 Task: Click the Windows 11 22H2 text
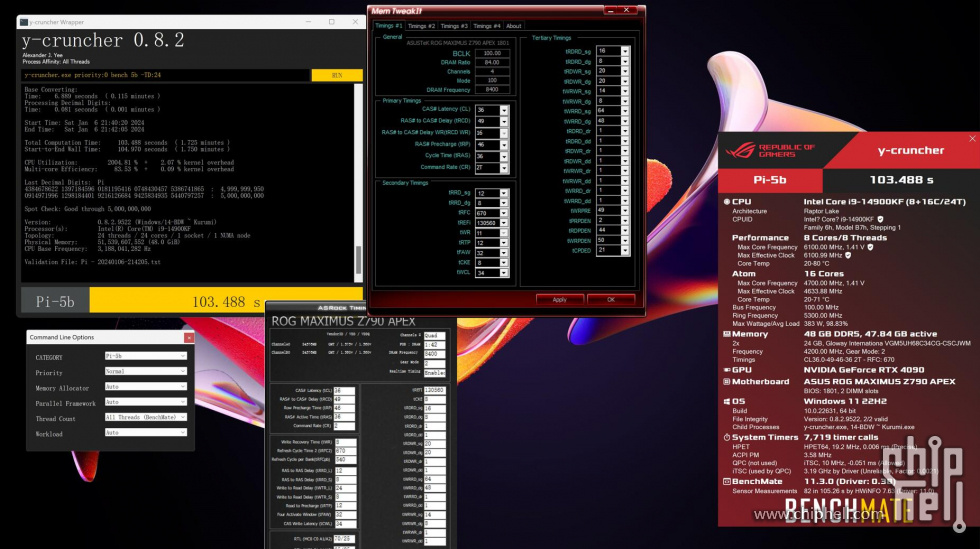[x=845, y=401]
